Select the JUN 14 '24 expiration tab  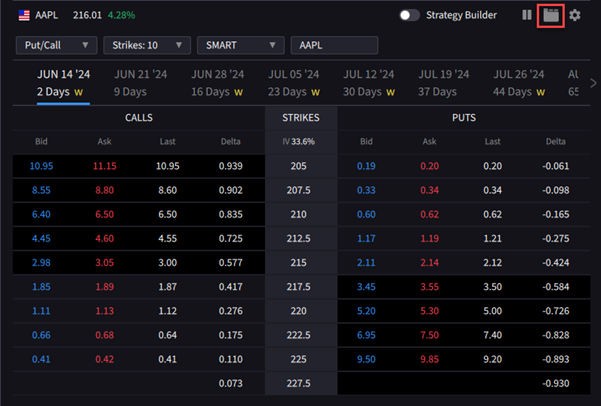(63, 83)
